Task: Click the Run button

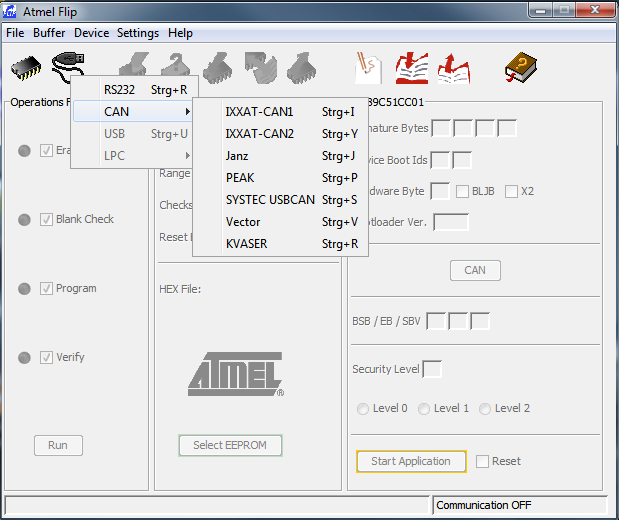Action: pyautogui.click(x=58, y=445)
